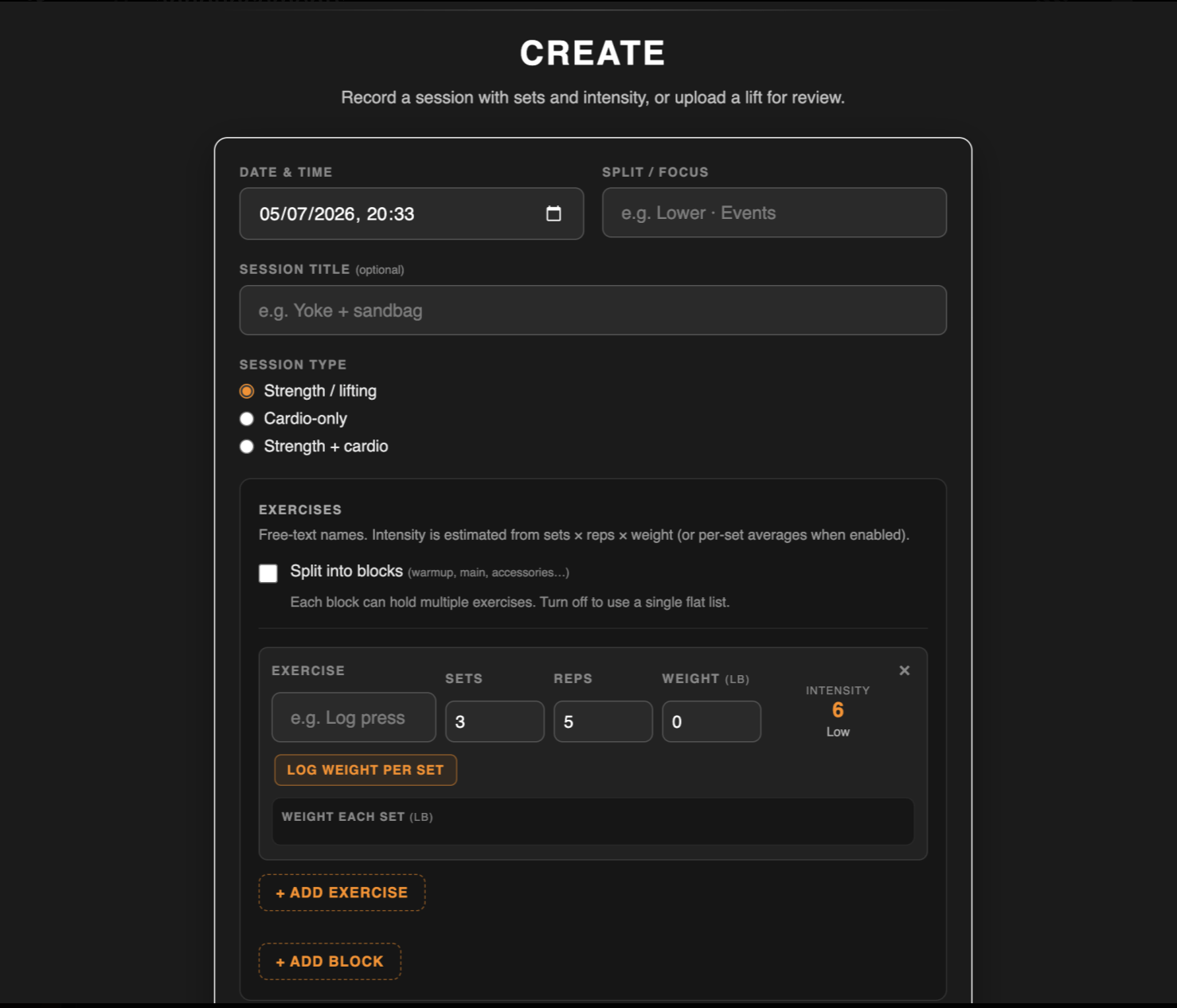The width and height of the screenshot is (1177, 1008).
Task: Click the Low intensity label
Action: (838, 732)
